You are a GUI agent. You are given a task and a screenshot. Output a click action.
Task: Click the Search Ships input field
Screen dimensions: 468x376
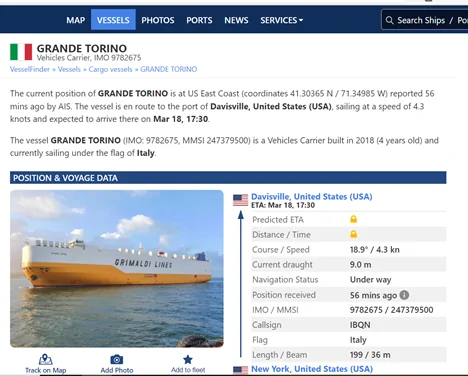tap(425, 20)
